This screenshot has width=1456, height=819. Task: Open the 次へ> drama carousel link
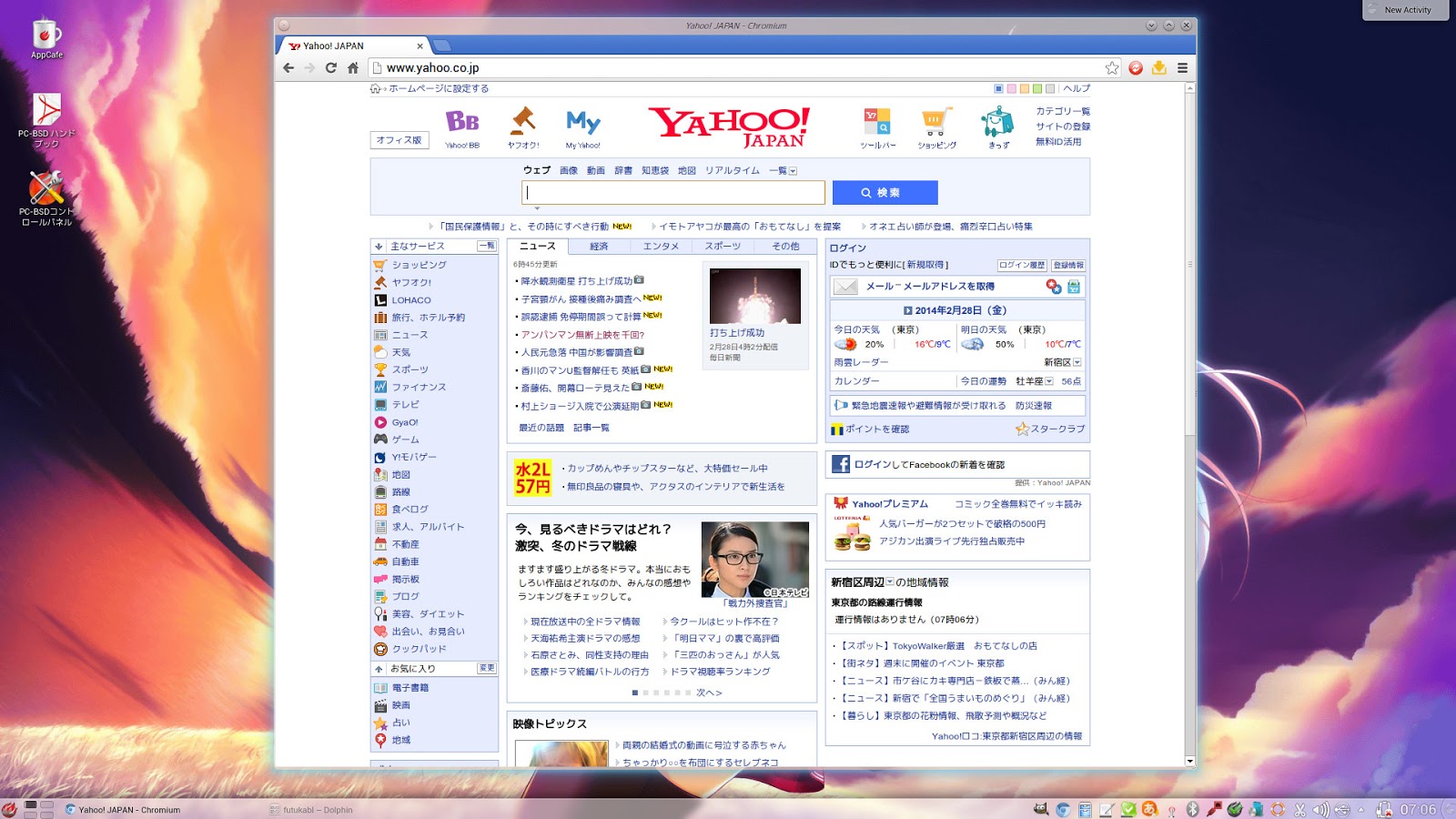tap(709, 693)
